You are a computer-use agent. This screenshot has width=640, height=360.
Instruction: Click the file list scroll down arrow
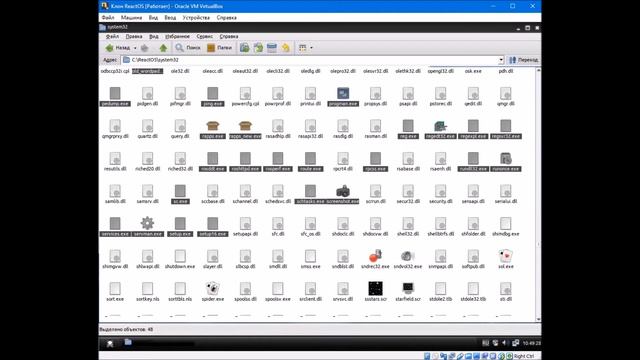(538, 319)
